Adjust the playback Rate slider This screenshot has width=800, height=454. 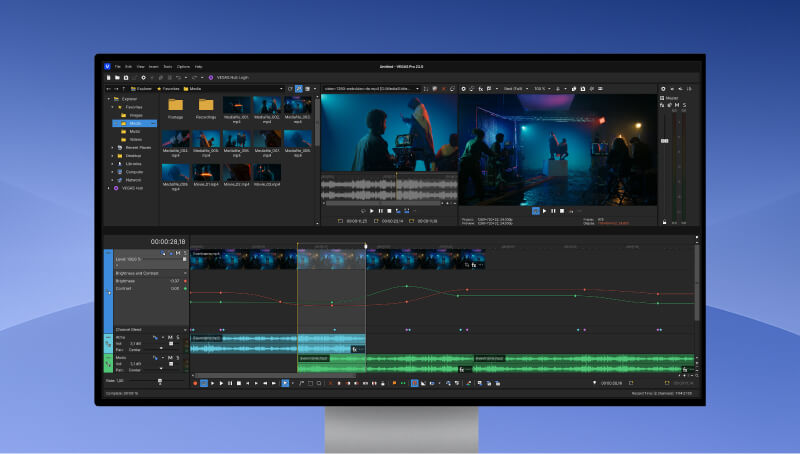160,381
